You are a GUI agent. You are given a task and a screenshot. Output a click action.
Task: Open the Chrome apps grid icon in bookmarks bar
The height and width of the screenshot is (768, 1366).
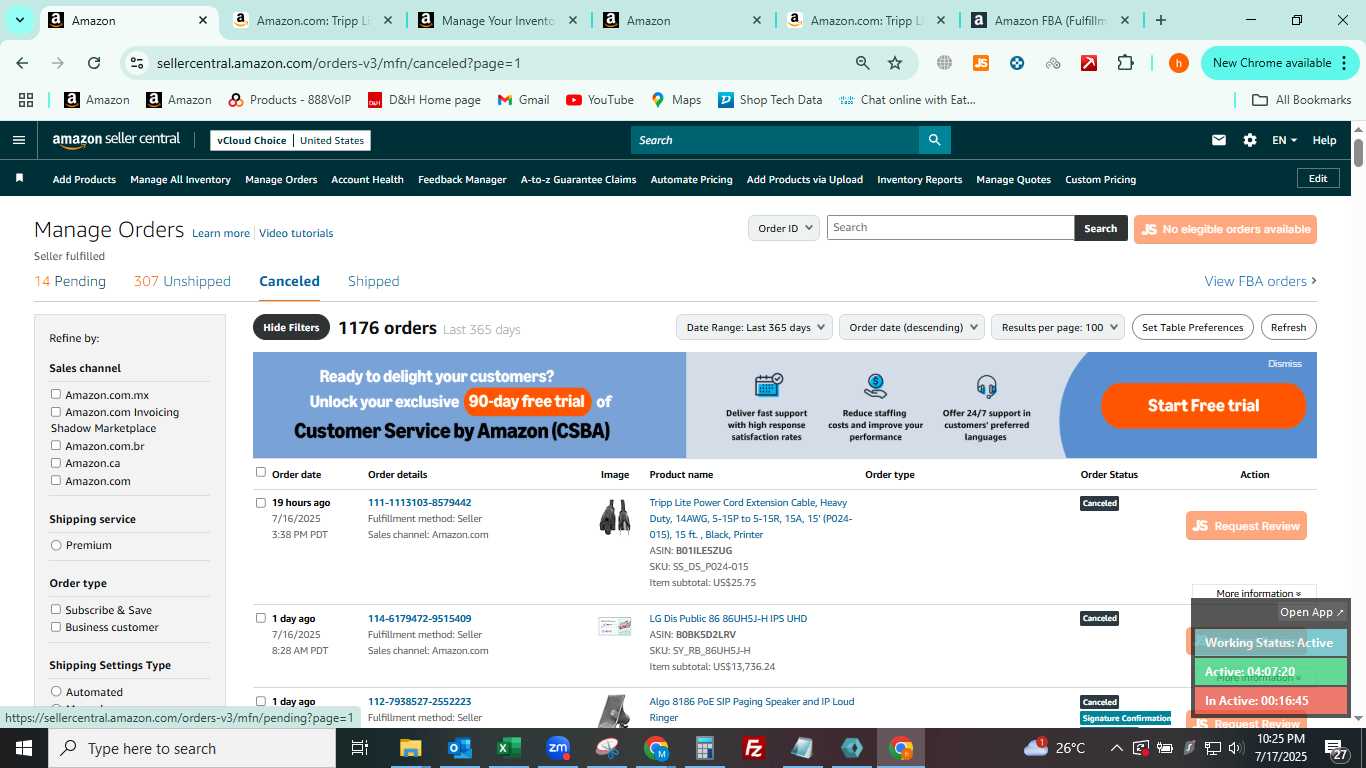point(26,100)
